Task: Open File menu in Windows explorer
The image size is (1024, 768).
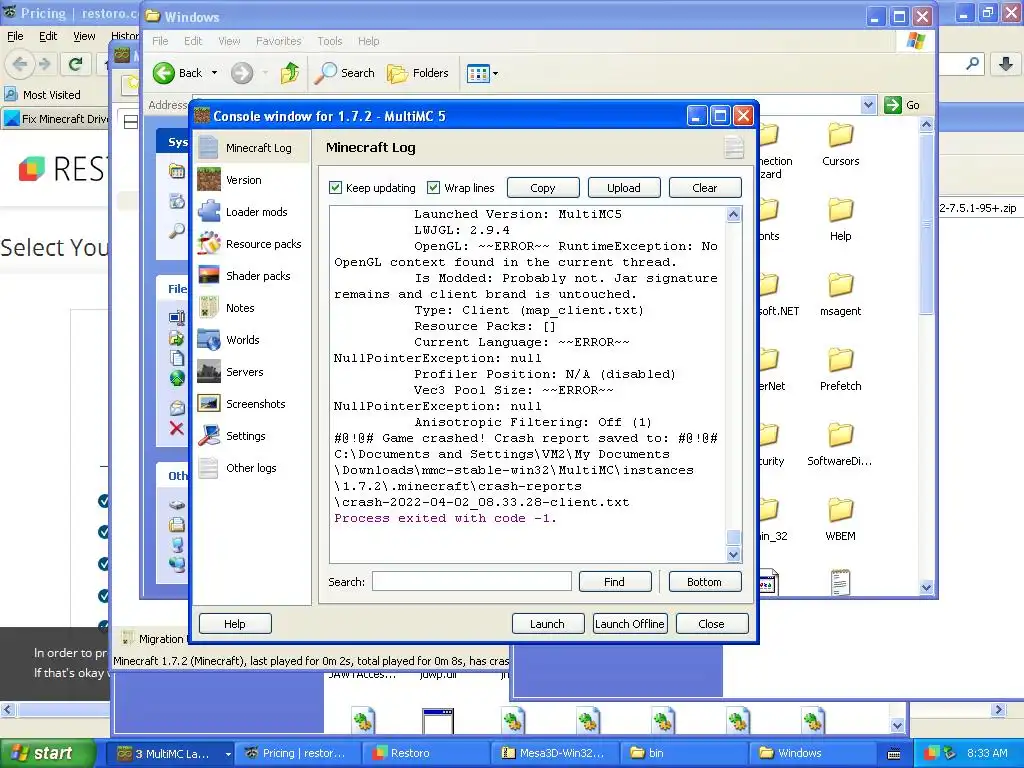Action: (161, 40)
